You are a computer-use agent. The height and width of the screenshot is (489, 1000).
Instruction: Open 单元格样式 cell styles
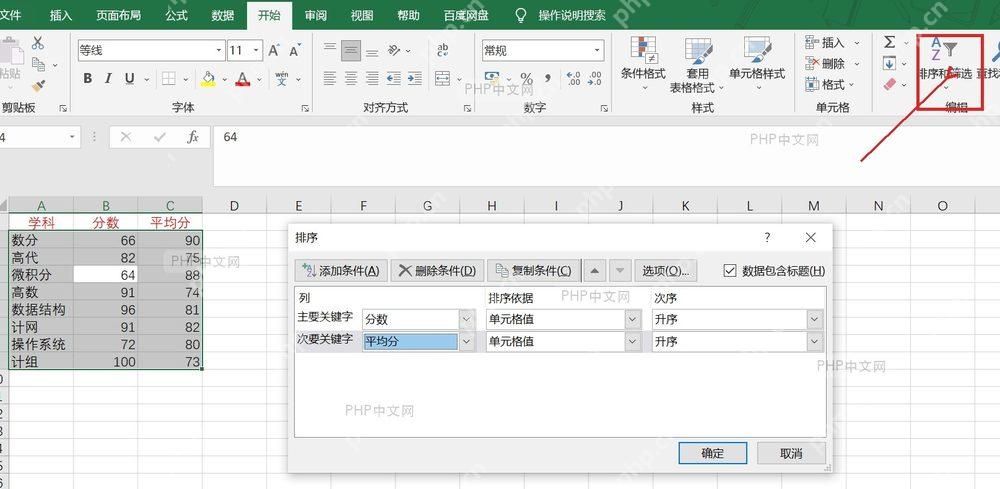757,62
